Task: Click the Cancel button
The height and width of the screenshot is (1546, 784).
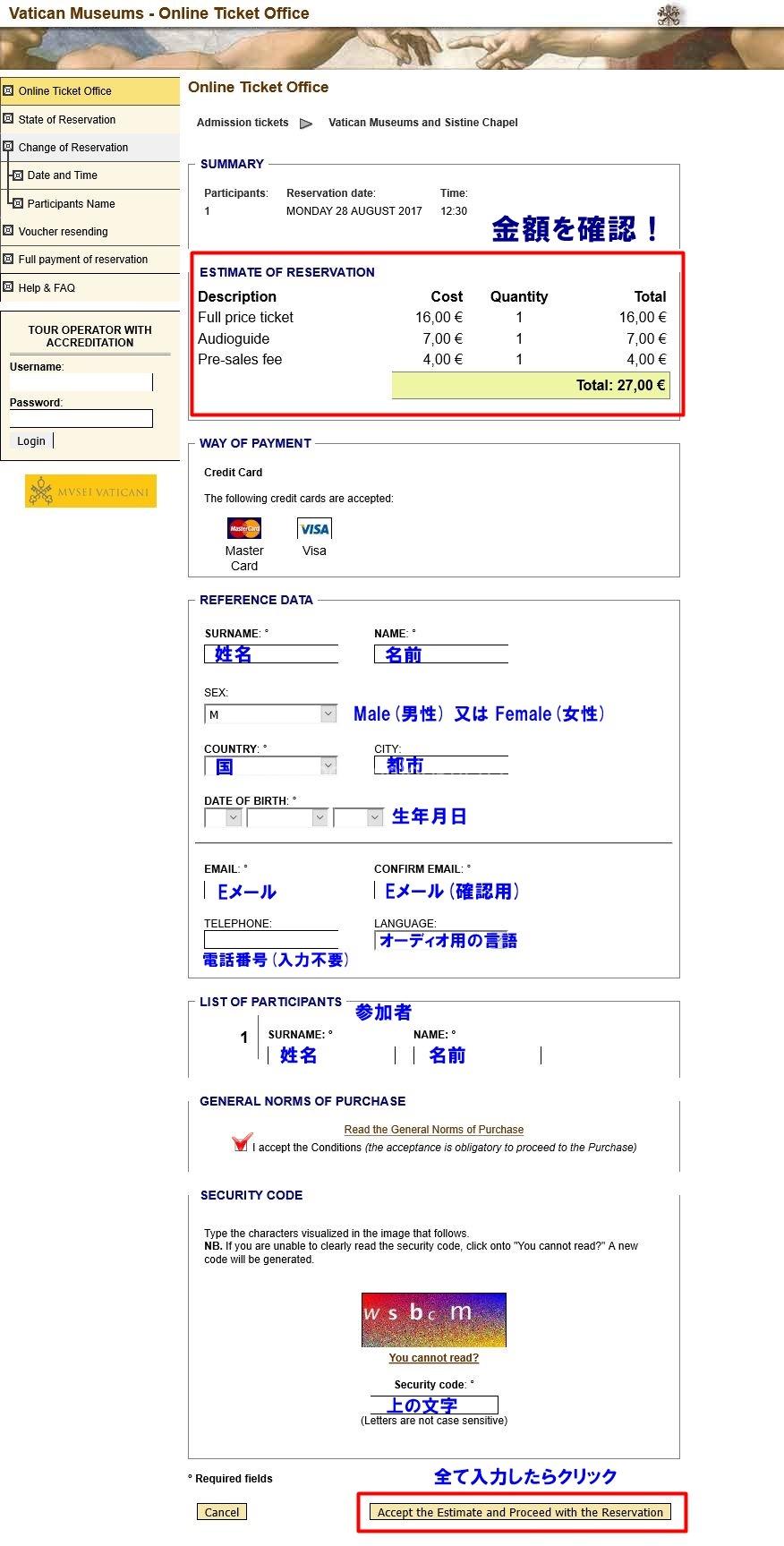Action: [222, 1512]
